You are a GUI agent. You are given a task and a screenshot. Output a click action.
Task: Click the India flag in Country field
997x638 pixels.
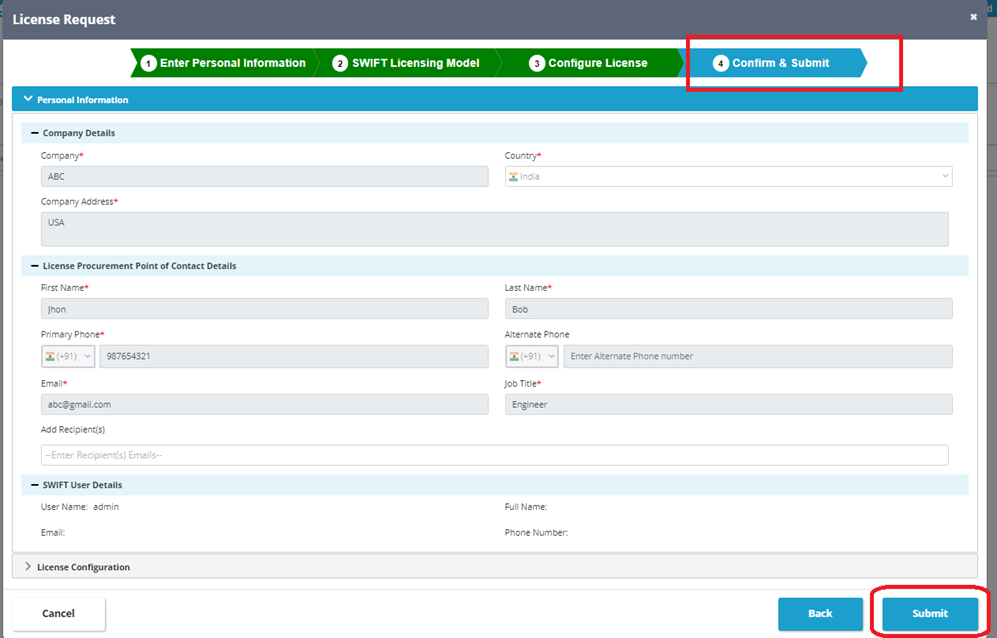[x=513, y=177]
